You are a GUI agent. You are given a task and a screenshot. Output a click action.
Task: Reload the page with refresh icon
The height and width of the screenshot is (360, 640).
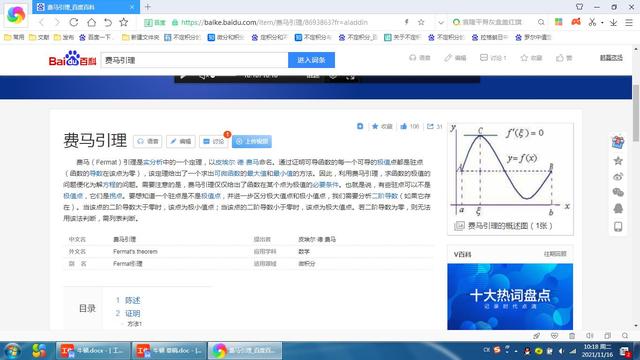point(73,22)
